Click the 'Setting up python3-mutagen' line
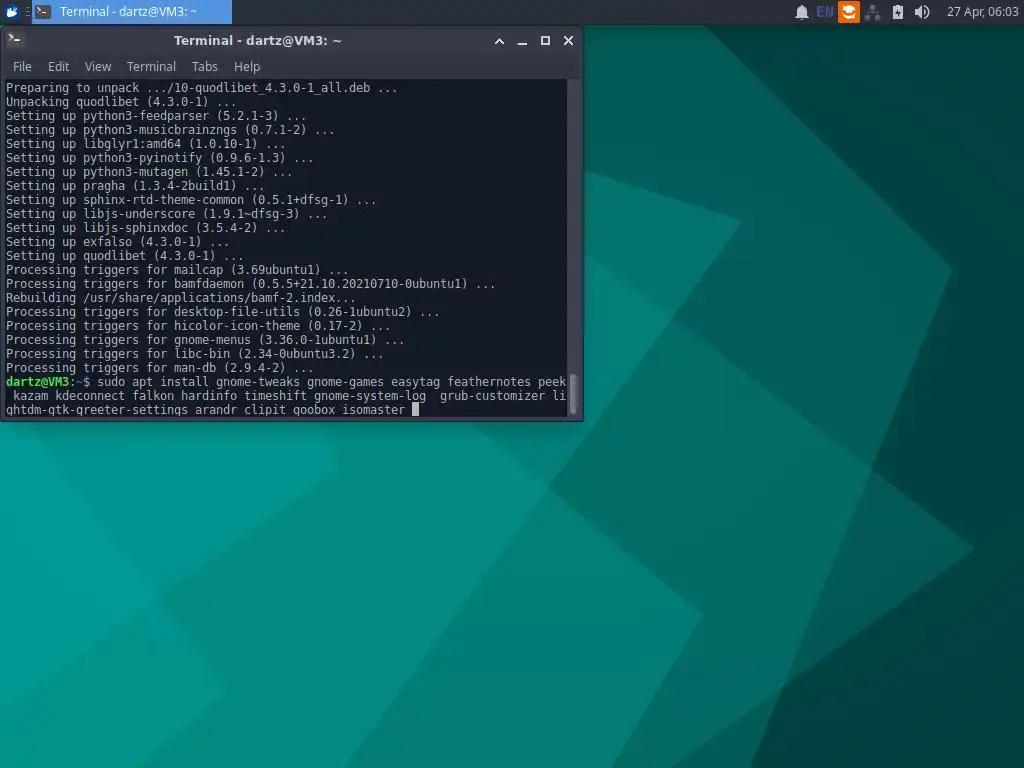This screenshot has width=1024, height=768. click(x=149, y=172)
